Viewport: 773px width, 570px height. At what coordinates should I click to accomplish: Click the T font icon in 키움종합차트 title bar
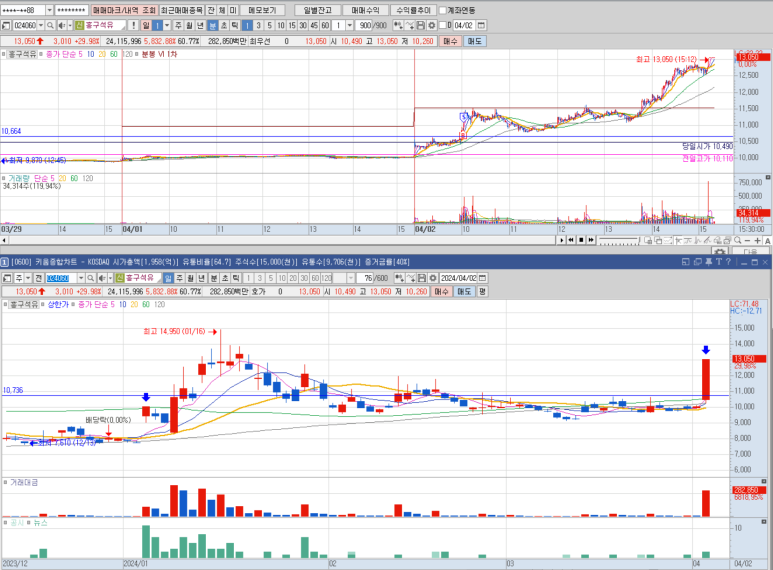pos(719,262)
